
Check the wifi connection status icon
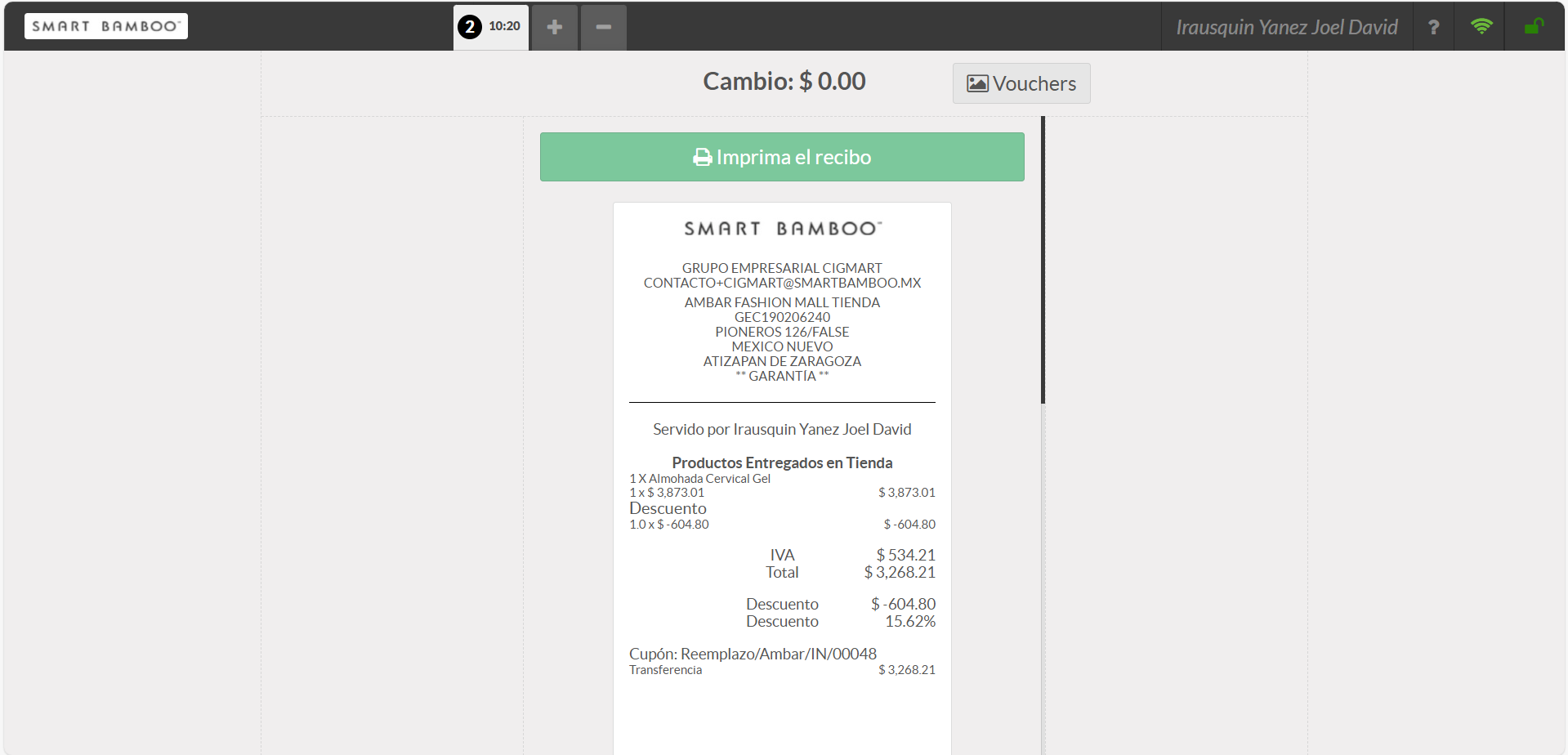[1481, 26]
